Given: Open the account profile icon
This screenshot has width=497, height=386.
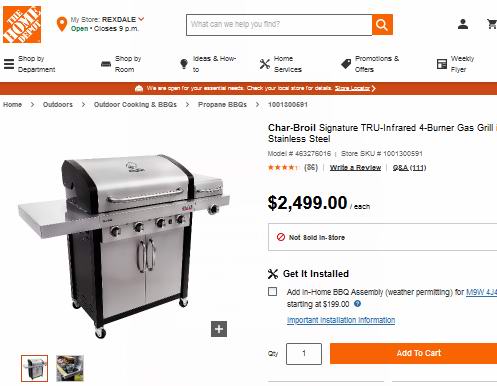Looking at the screenshot, I should [x=463, y=24].
